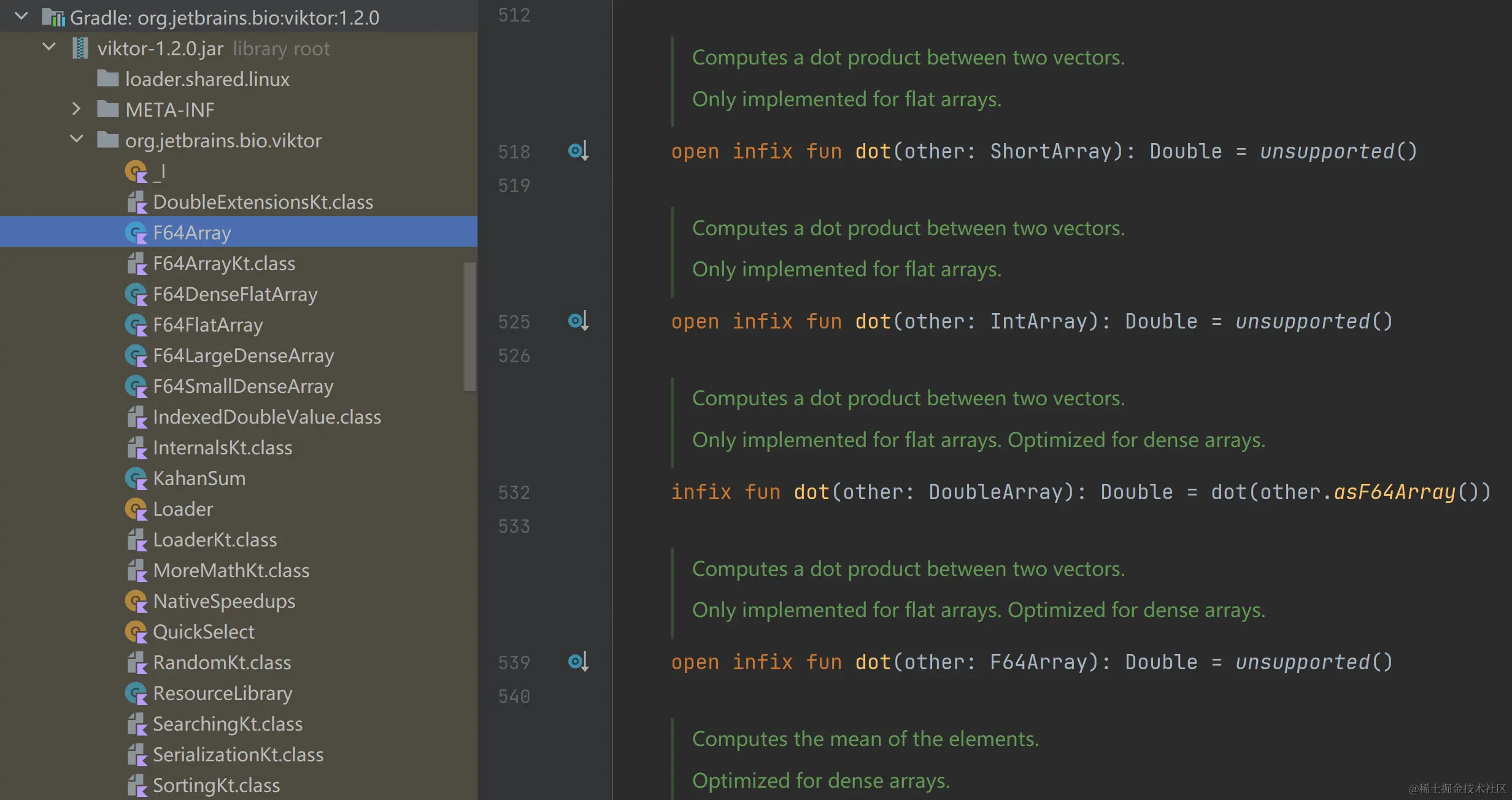Click the IndexedDoubleValue.class file icon
Viewport: 1512px width, 800px height.
[x=136, y=417]
